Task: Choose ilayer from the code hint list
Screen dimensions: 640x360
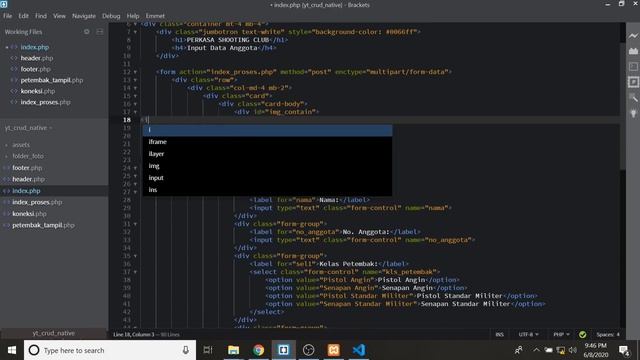Action: click(x=267, y=154)
